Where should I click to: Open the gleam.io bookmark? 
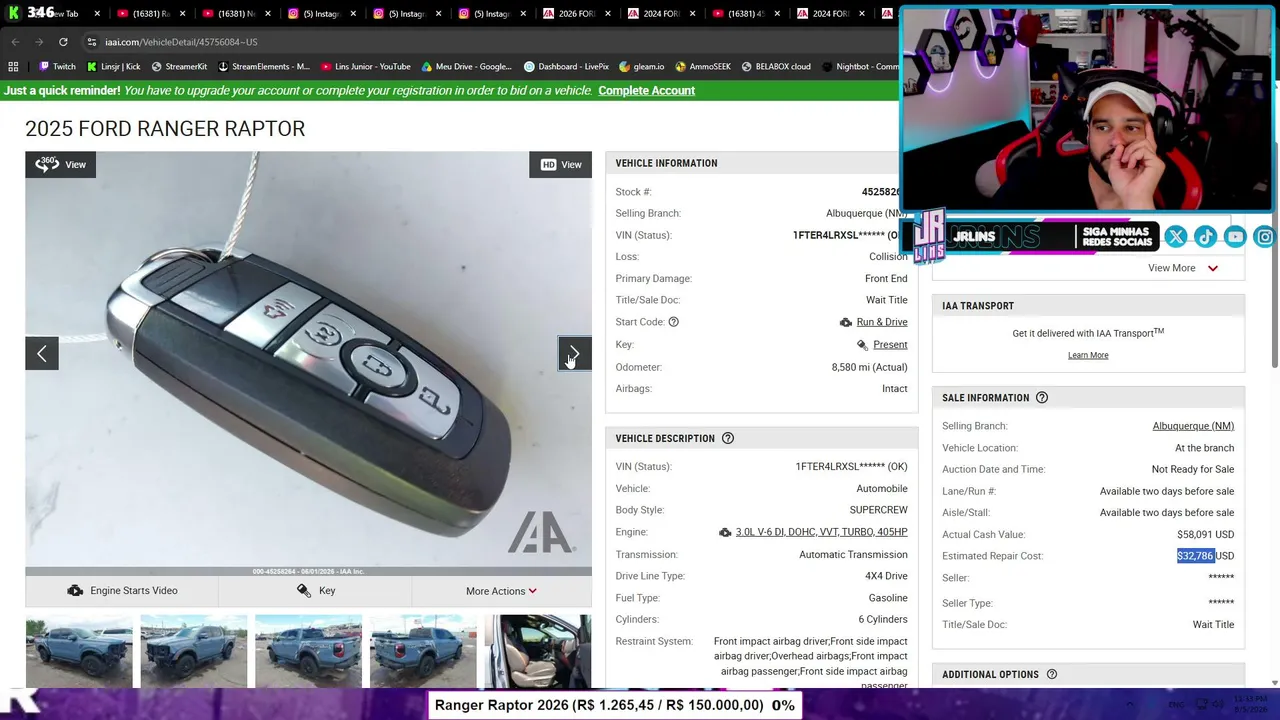[641, 67]
